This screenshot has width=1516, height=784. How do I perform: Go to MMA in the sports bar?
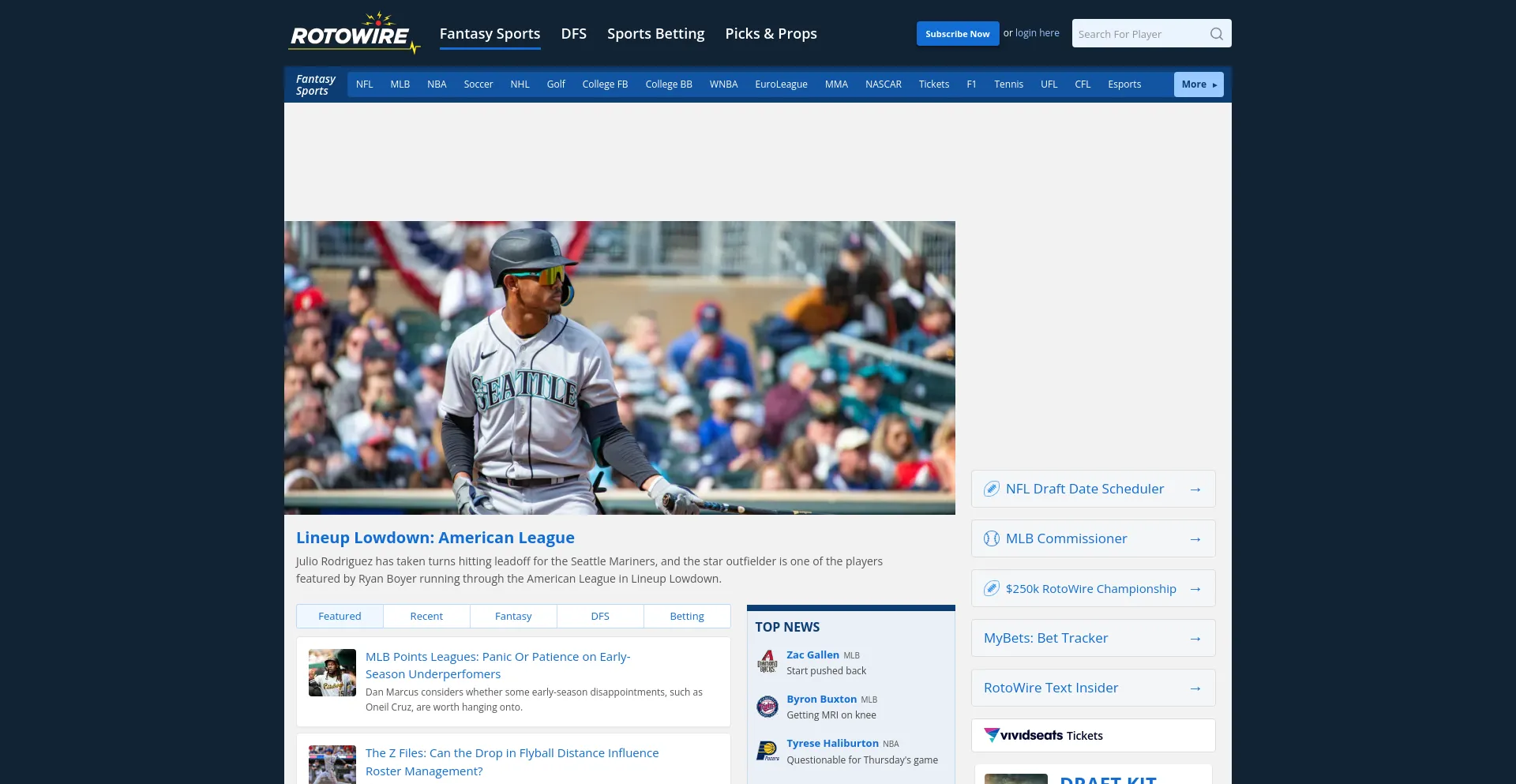[836, 84]
